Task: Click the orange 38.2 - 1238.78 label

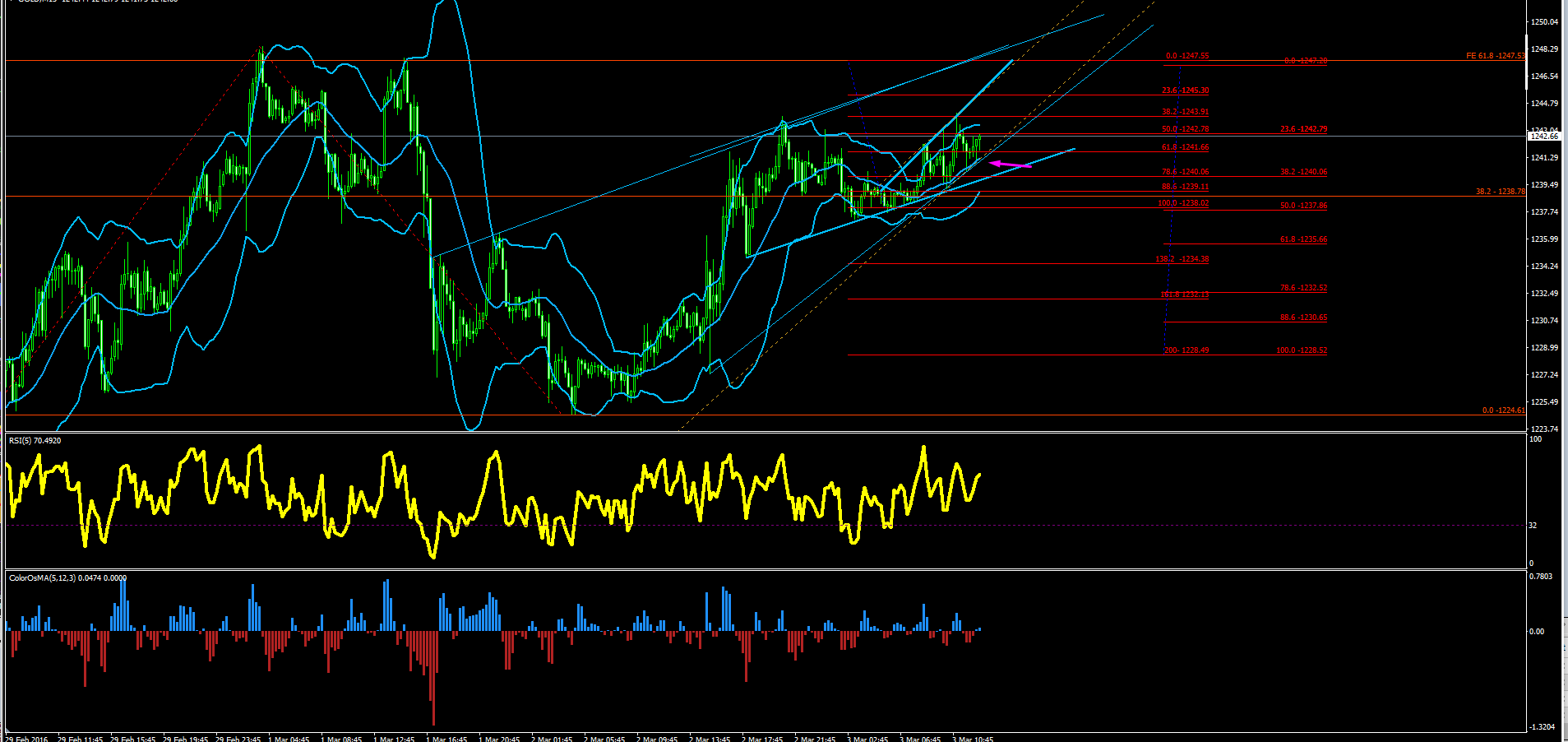Action: [1501, 192]
